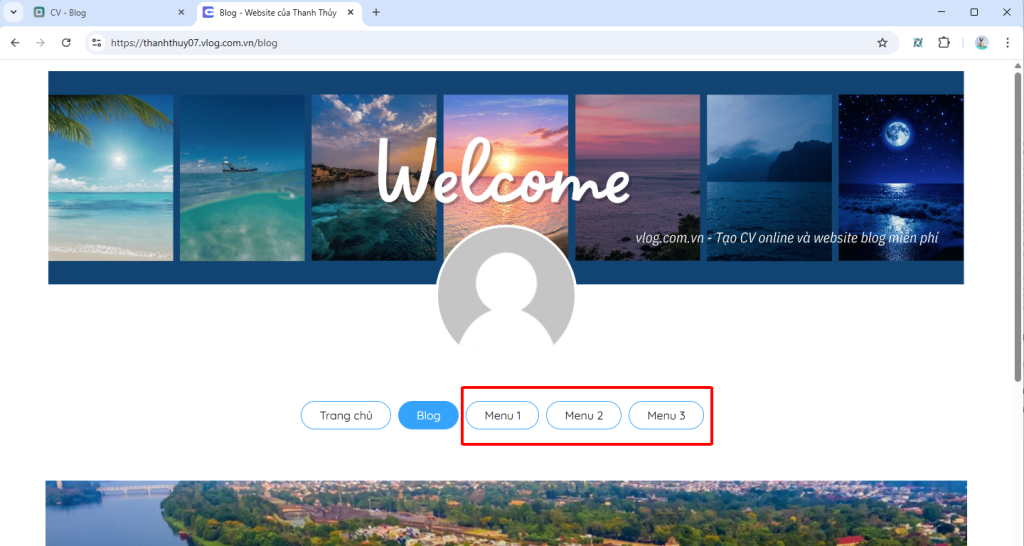Open the Trang chủ menu button
The width and height of the screenshot is (1024, 546).
[345, 415]
